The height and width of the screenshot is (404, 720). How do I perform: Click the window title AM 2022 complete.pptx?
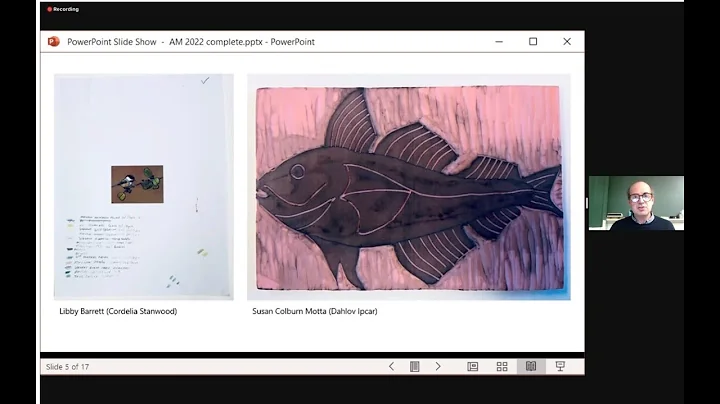[x=216, y=42]
